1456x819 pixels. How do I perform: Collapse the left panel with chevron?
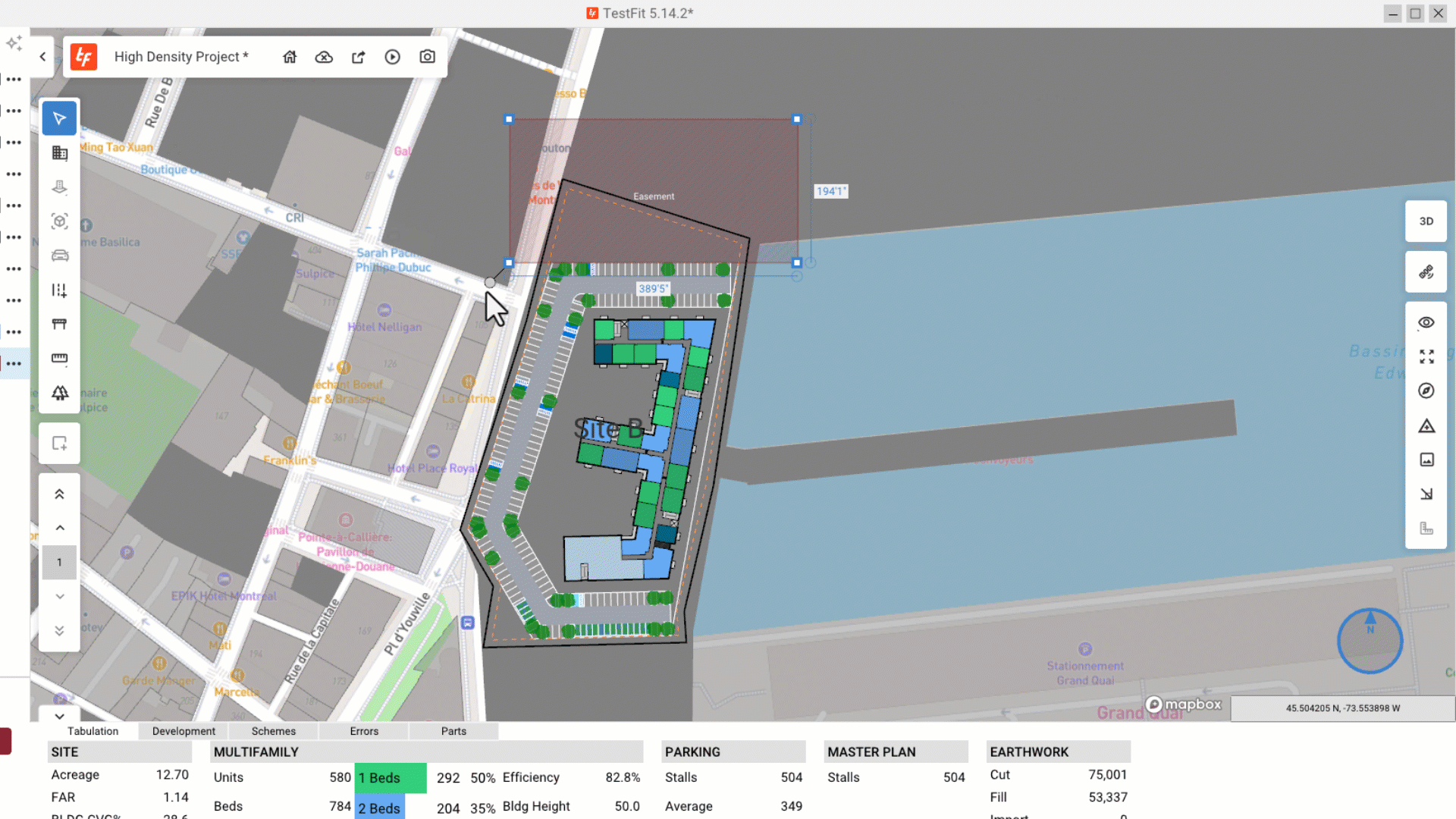(42, 57)
